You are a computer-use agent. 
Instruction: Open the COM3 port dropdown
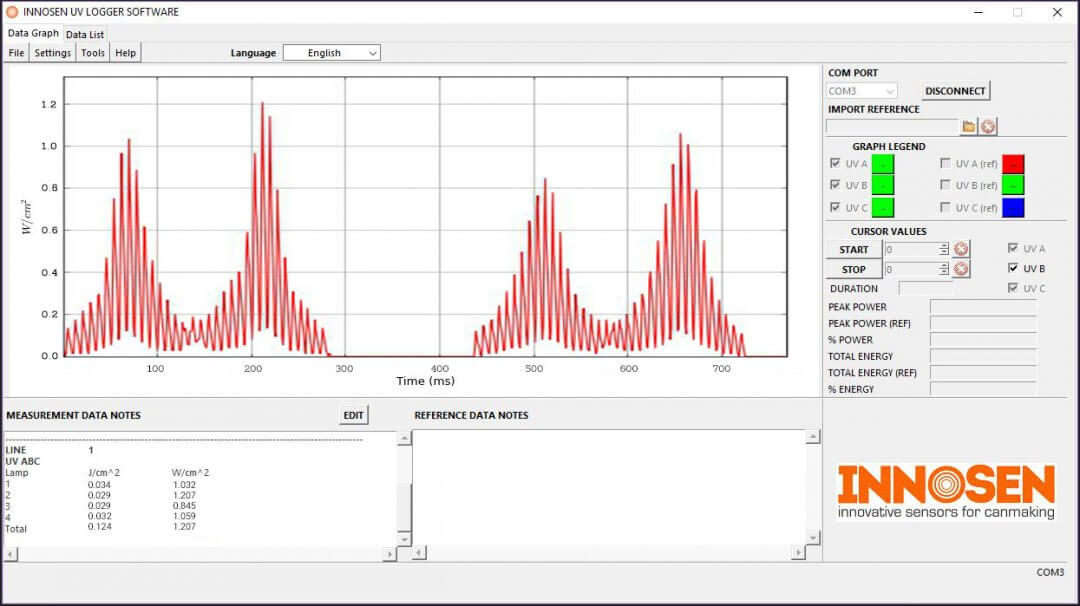[862, 91]
